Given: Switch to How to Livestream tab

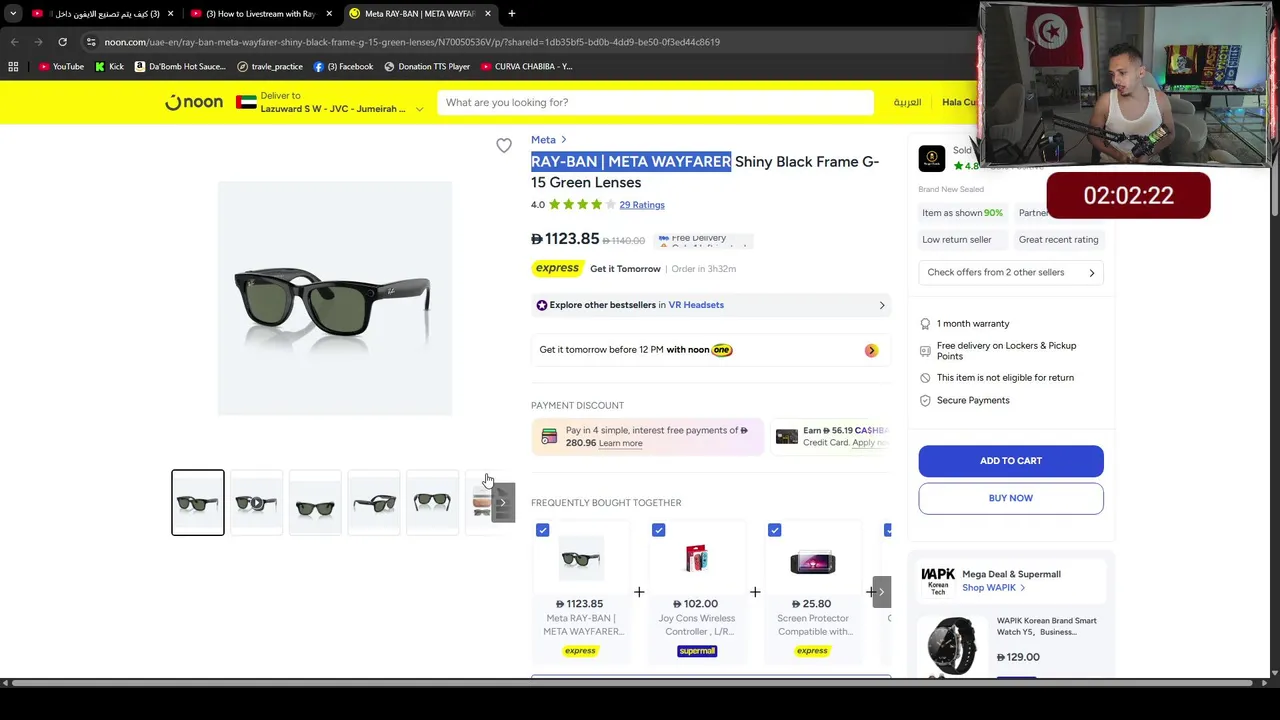Looking at the screenshot, I should [x=261, y=13].
